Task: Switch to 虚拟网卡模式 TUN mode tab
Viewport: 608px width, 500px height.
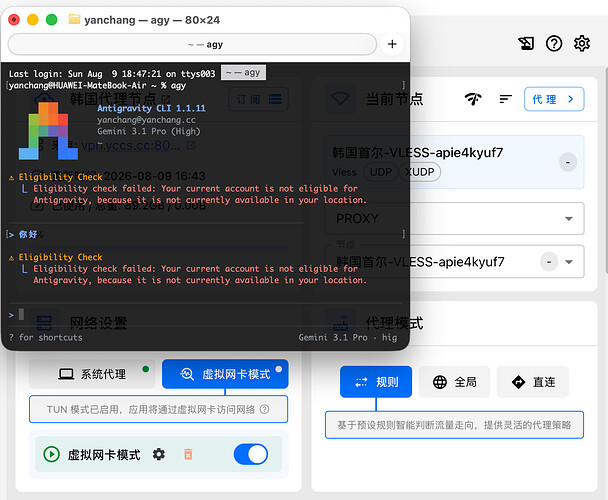Action: (x=225, y=374)
